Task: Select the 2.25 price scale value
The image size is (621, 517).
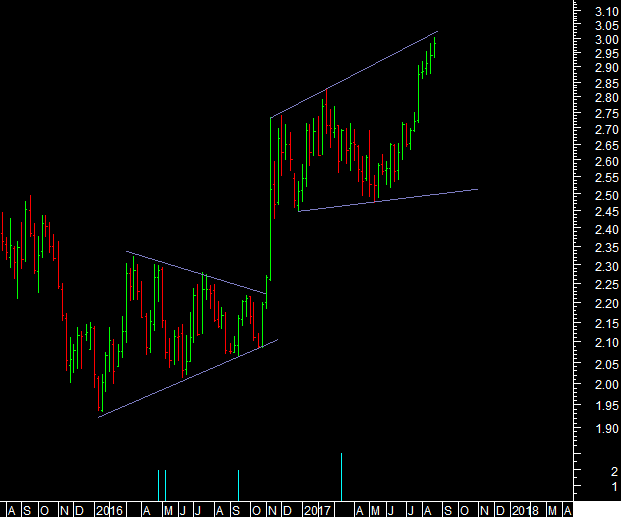Action: pos(607,284)
